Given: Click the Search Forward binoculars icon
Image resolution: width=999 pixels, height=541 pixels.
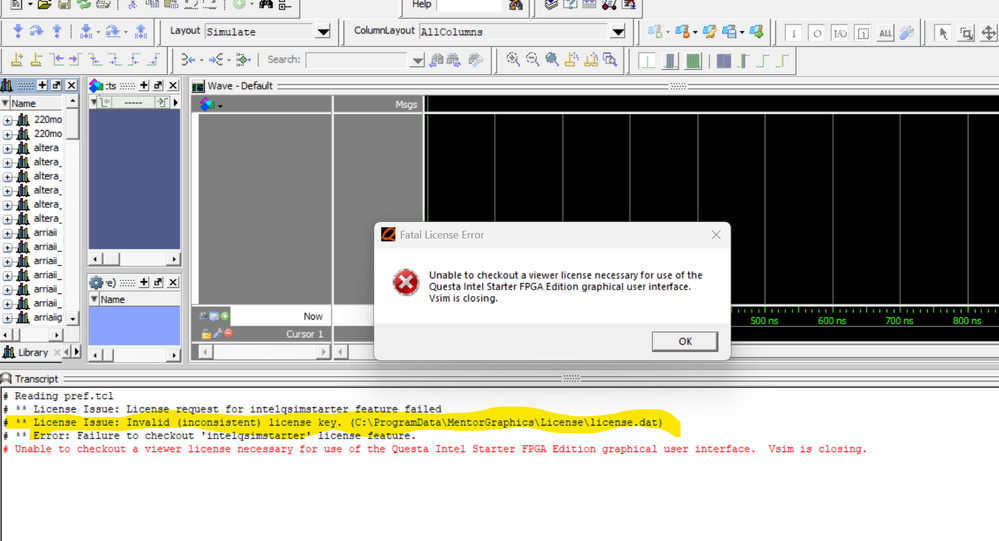Looking at the screenshot, I should 454,60.
